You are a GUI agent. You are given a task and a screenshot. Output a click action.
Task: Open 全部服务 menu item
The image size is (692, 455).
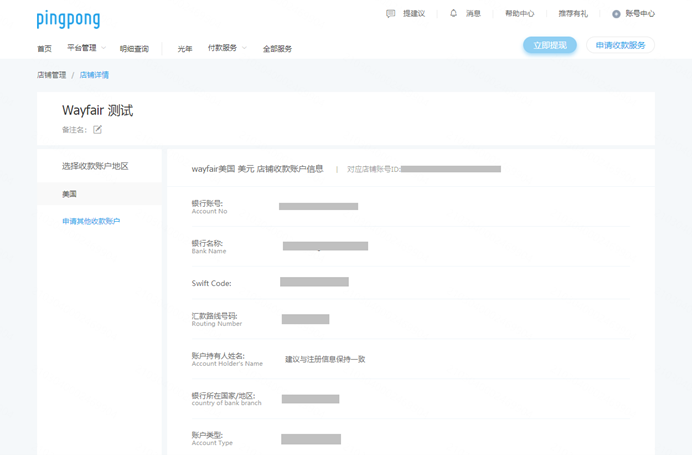coord(277,49)
